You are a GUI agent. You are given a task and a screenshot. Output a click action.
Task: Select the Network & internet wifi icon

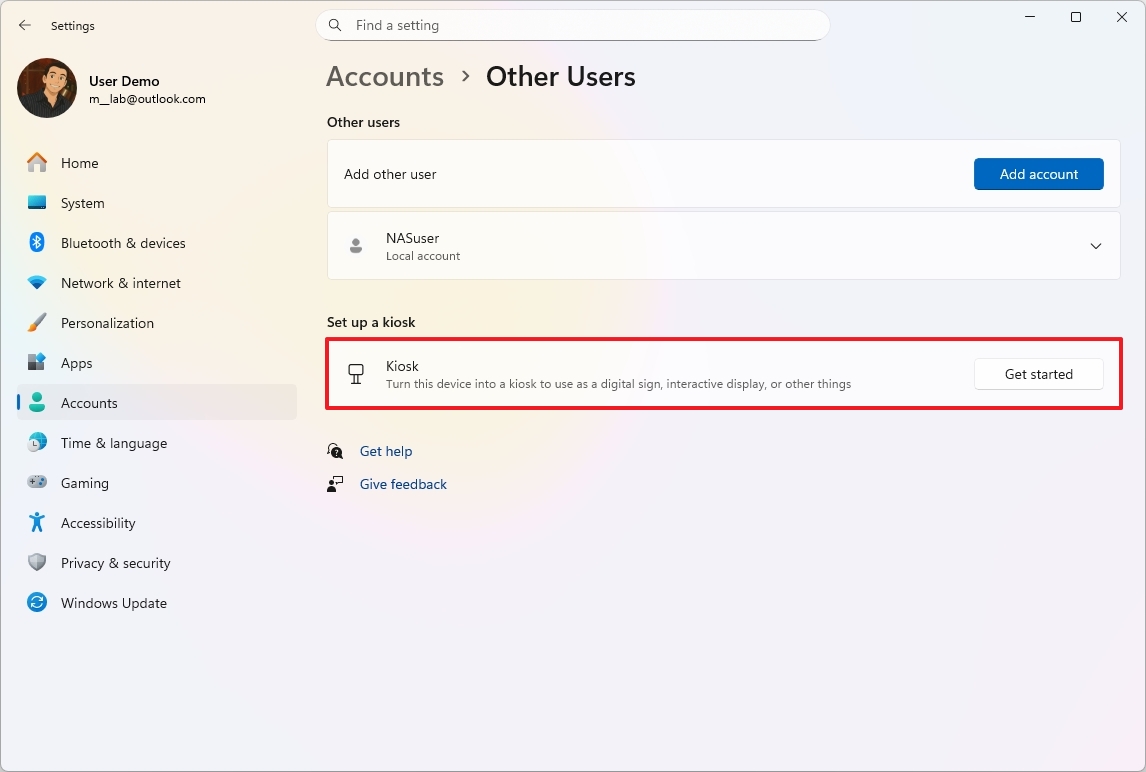(37, 283)
